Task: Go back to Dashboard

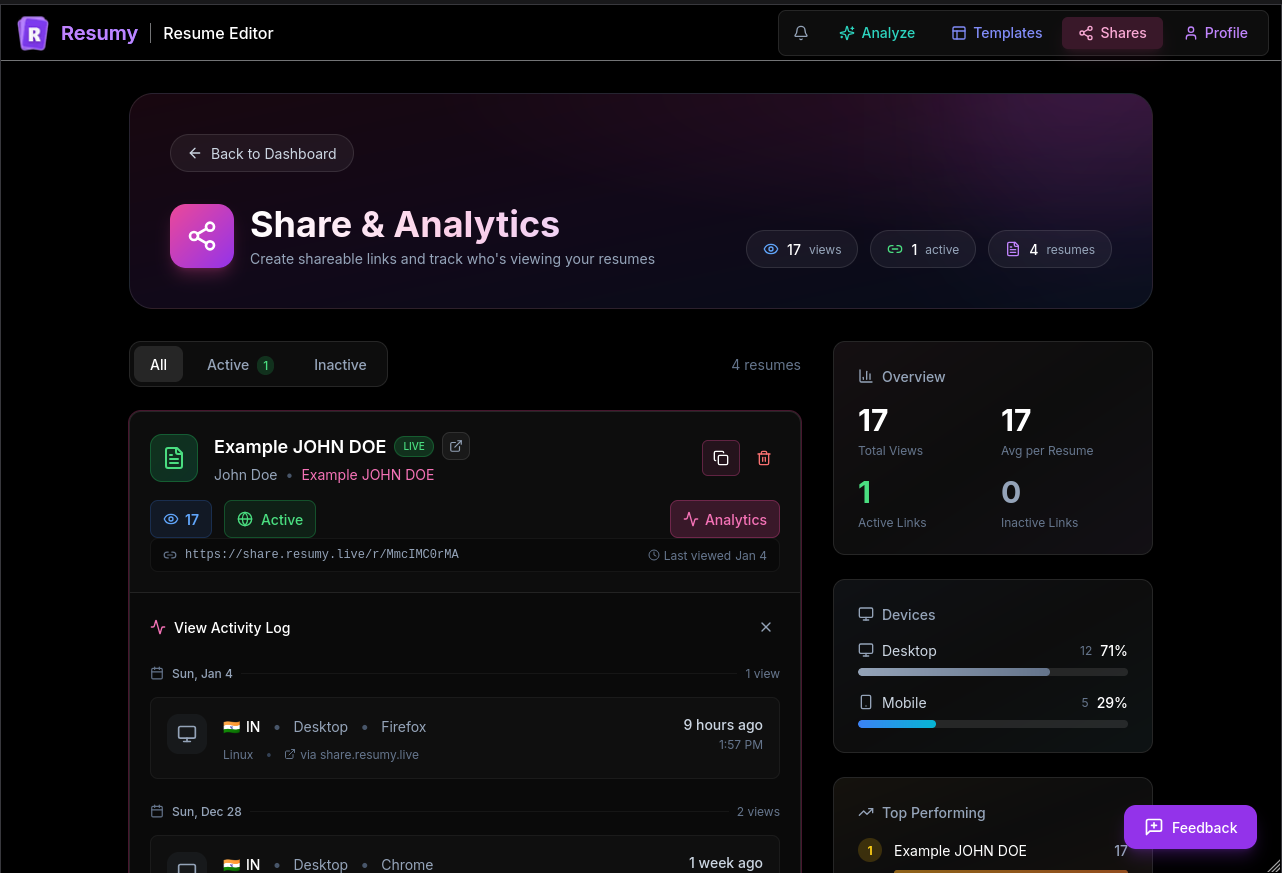Action: tap(262, 153)
